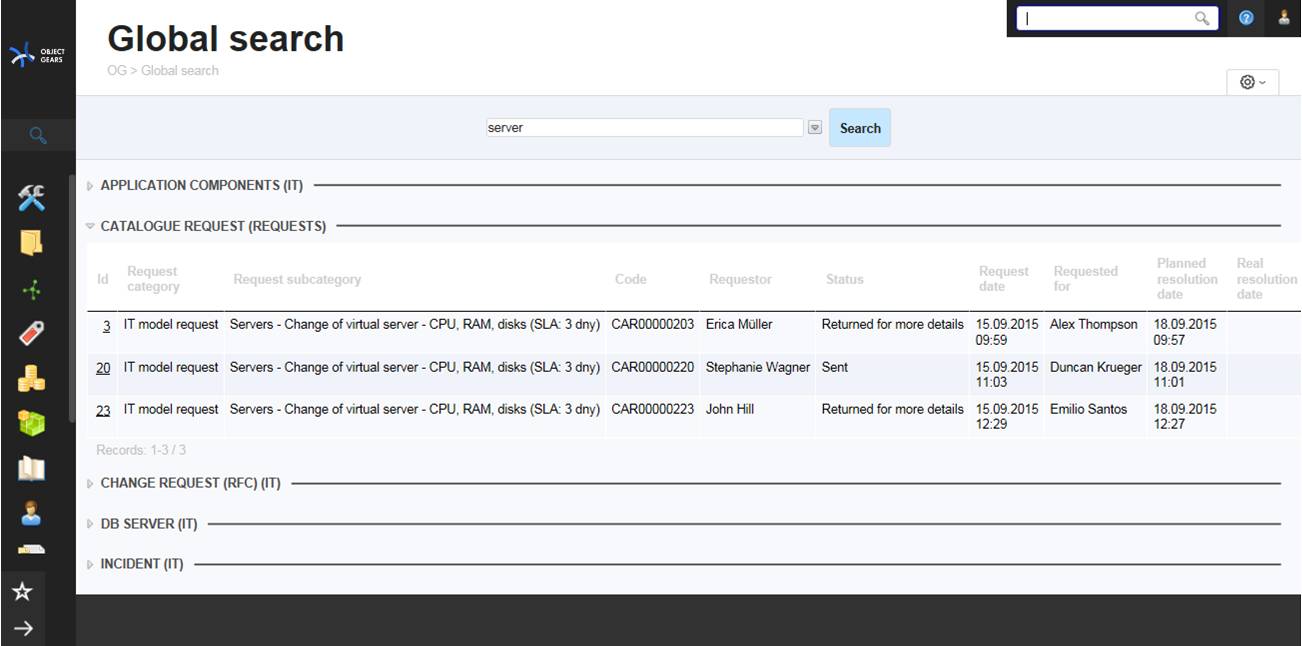Click 'Returned for more details' in John Hill's row
This screenshot has width=1302, height=646.
893,410
